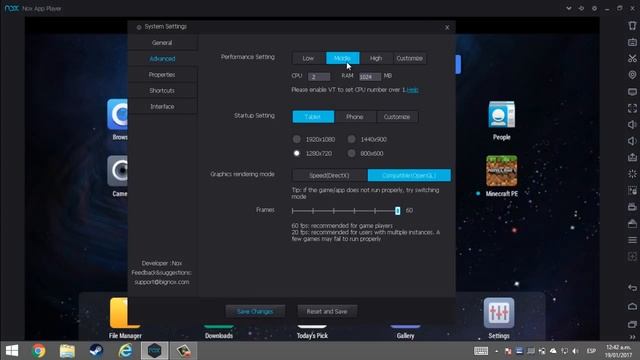Switch rendering to Compatible(OpenGL)
Image resolution: width=640 pixels, height=360 pixels.
coord(409,176)
